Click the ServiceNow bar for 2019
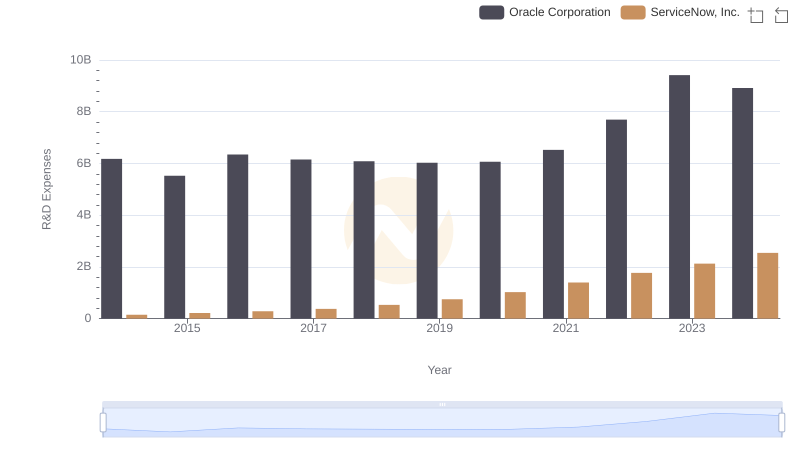Viewport: 800px width, 461px height. coord(452,309)
